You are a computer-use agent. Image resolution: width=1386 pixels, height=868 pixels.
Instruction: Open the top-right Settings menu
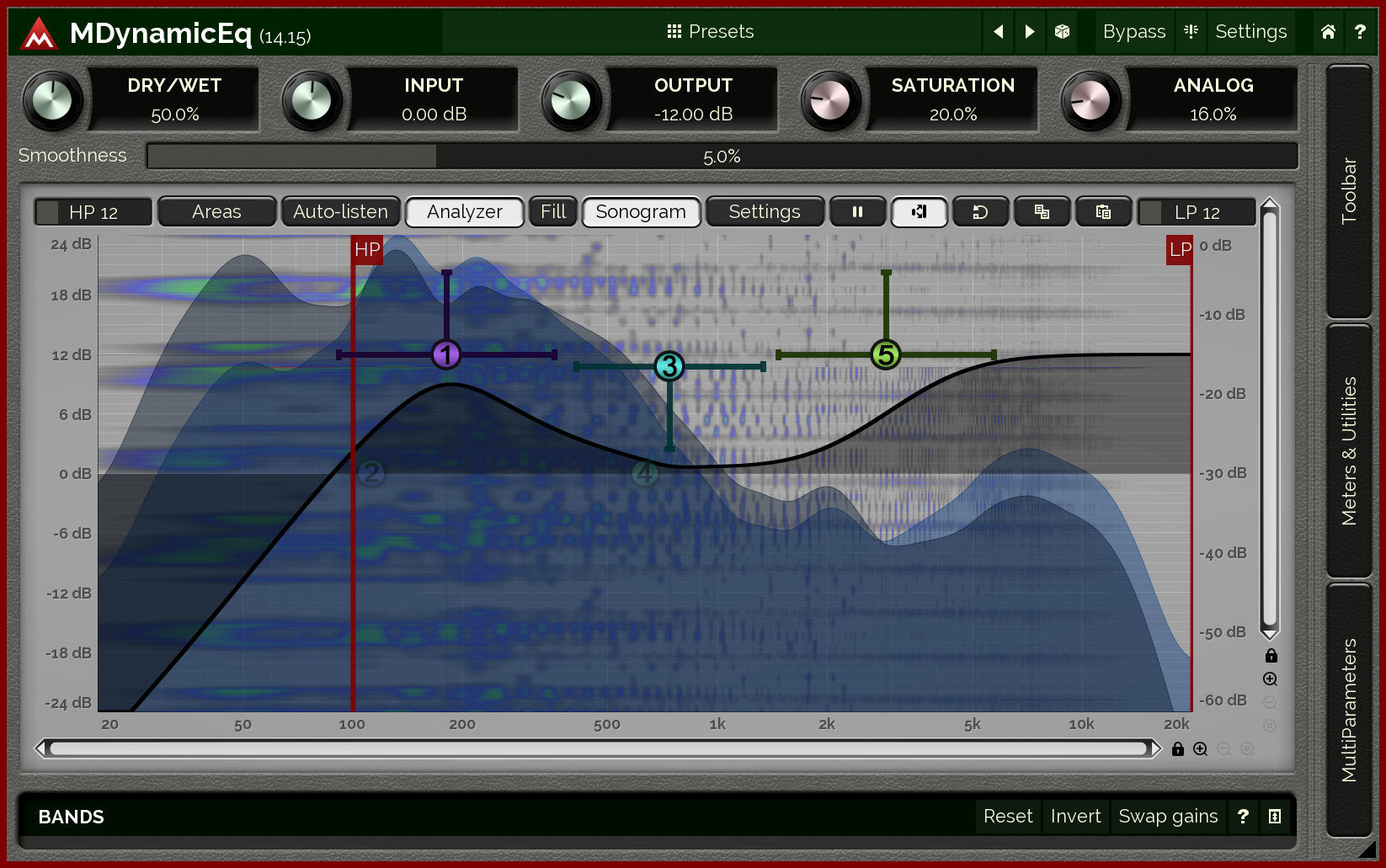tap(1250, 32)
